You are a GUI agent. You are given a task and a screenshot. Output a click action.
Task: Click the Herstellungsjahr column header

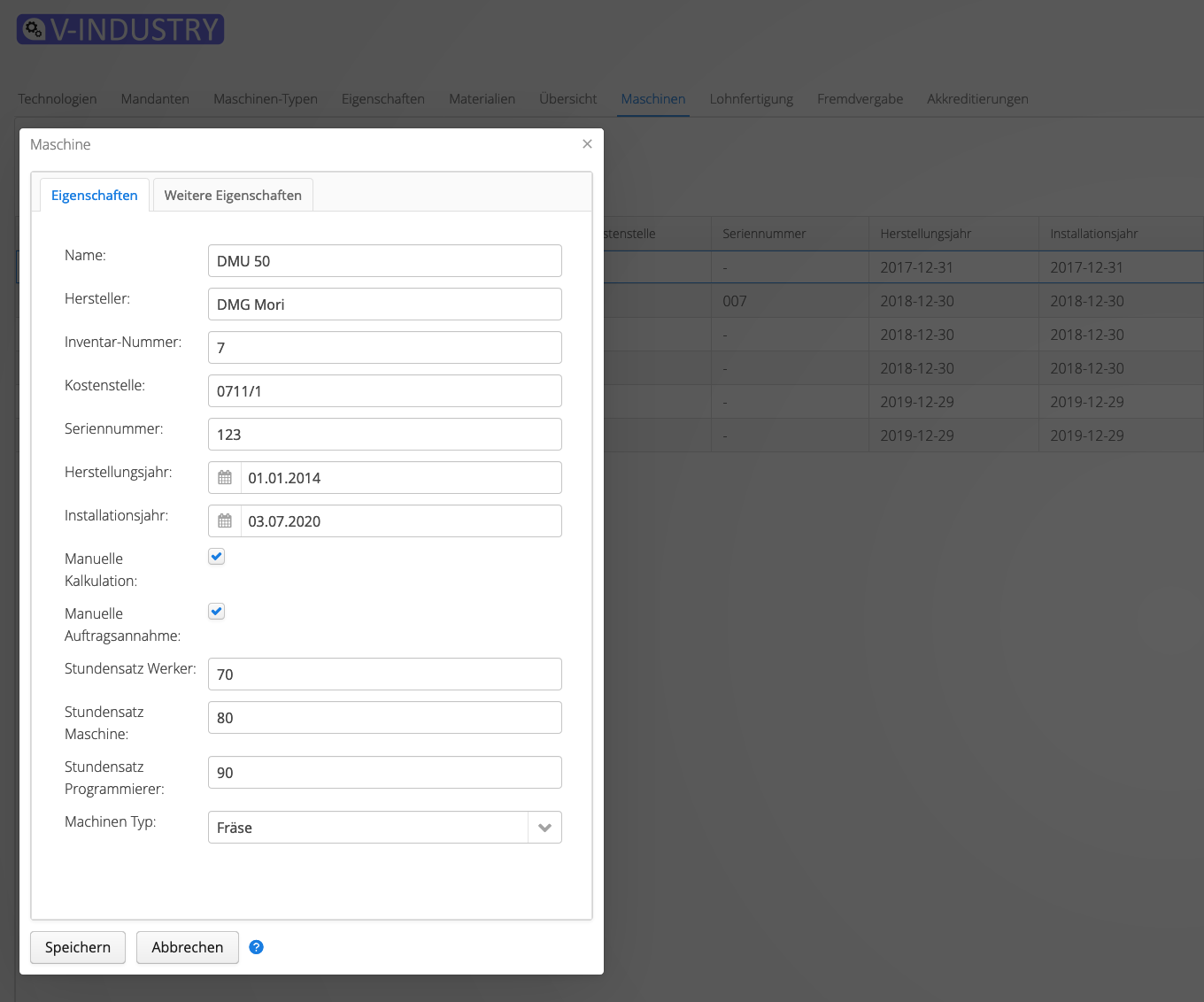click(953, 234)
